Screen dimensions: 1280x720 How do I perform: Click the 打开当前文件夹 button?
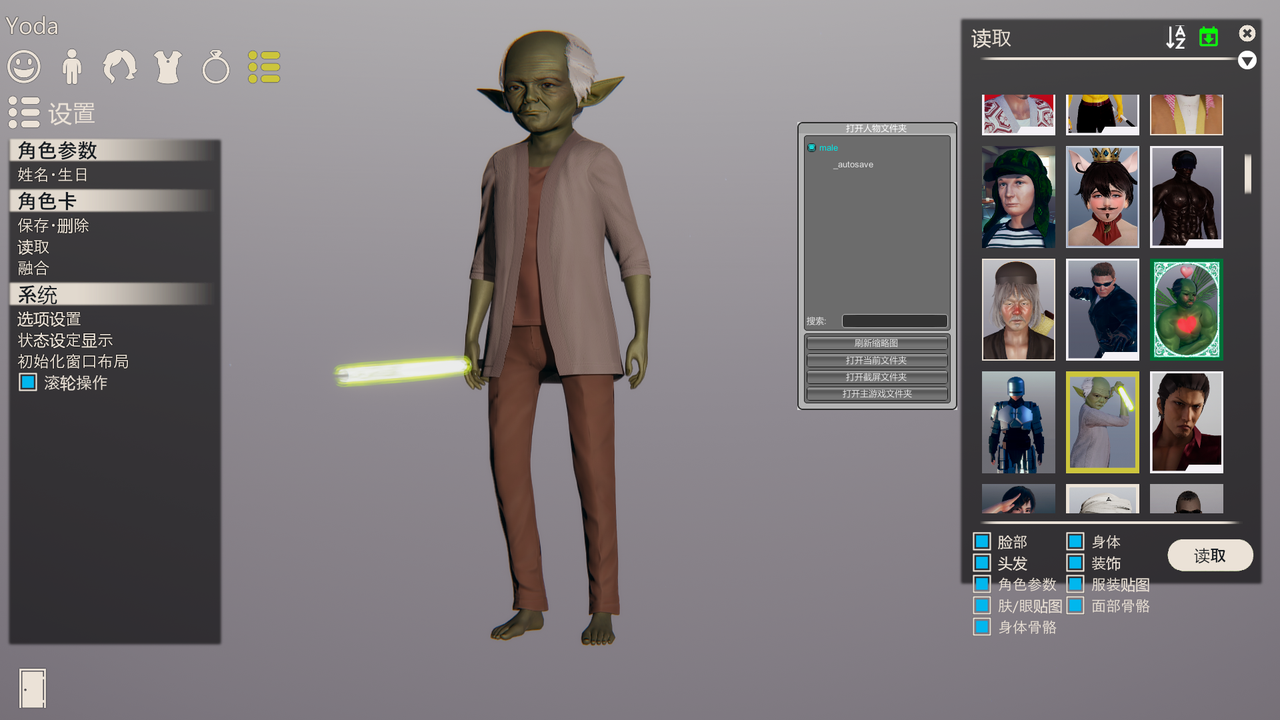877,360
